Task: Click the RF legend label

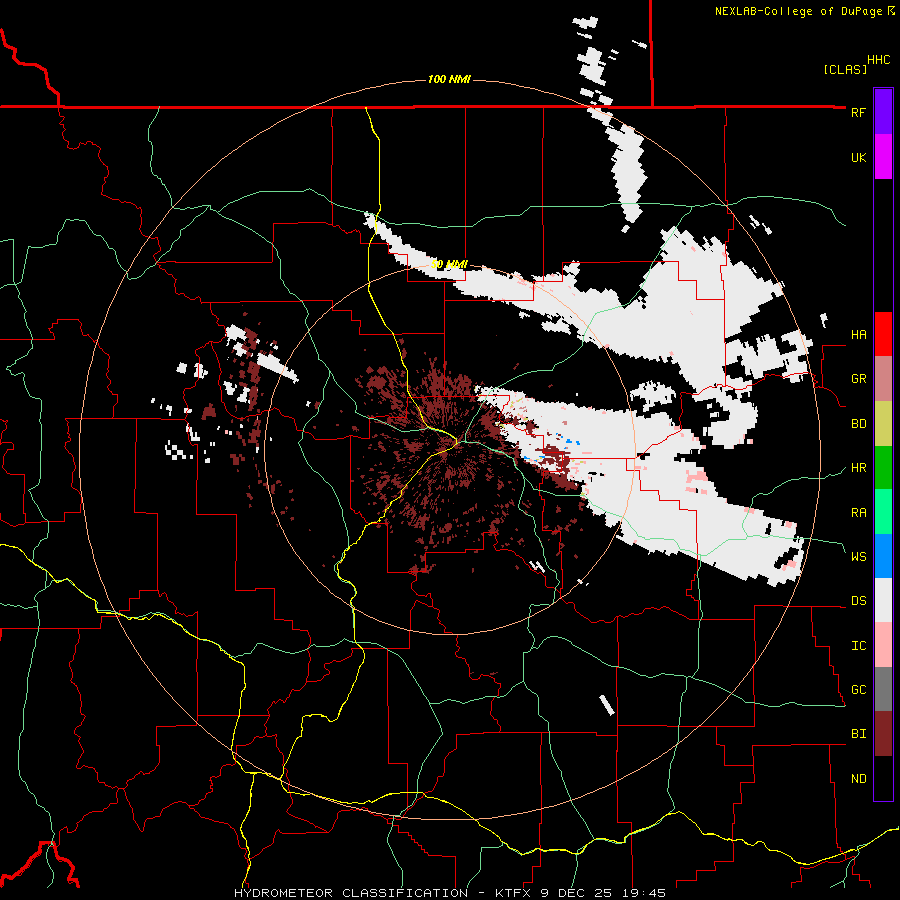Action: (858, 112)
